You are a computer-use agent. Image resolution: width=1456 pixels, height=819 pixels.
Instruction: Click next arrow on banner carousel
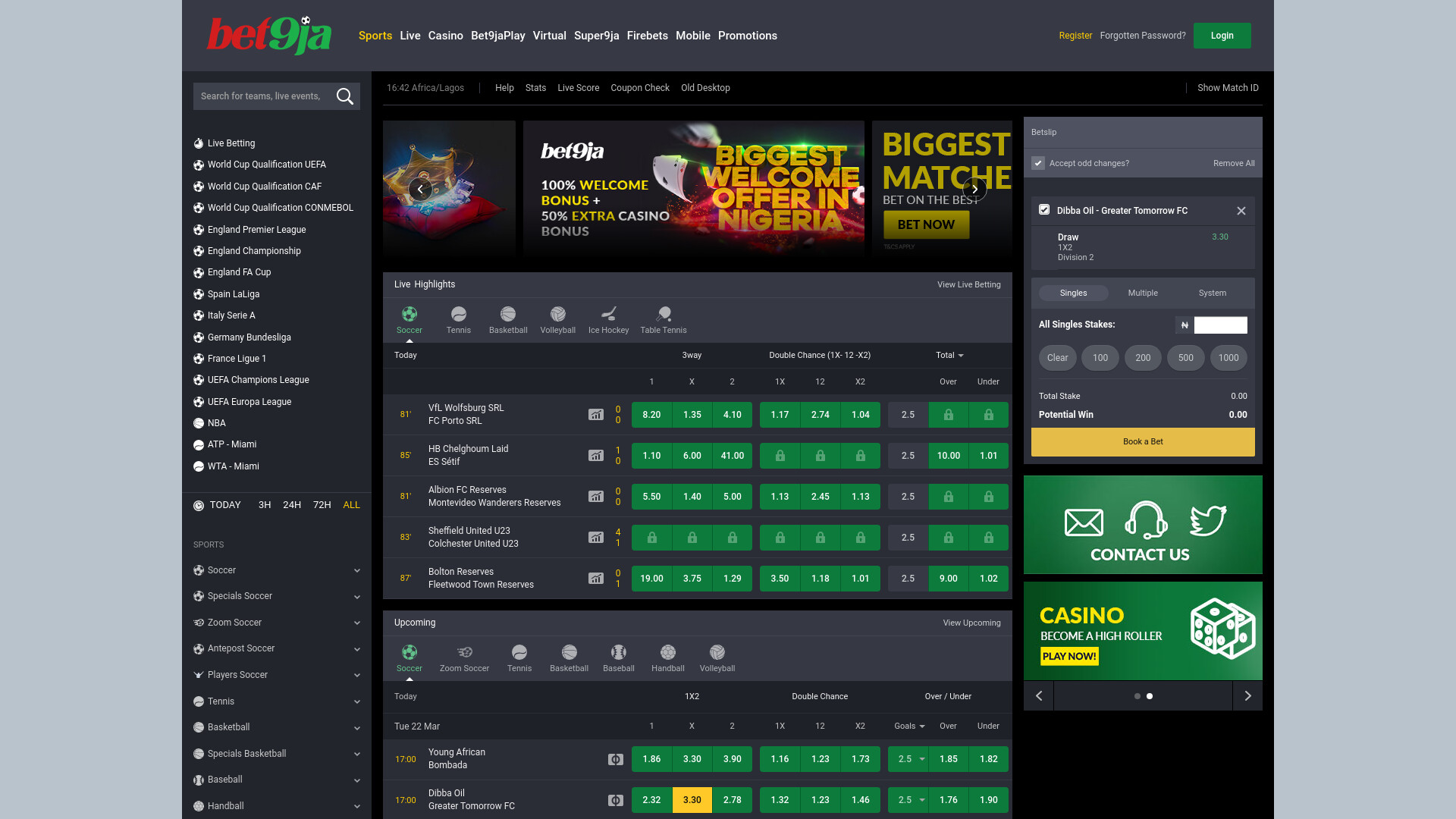974,189
